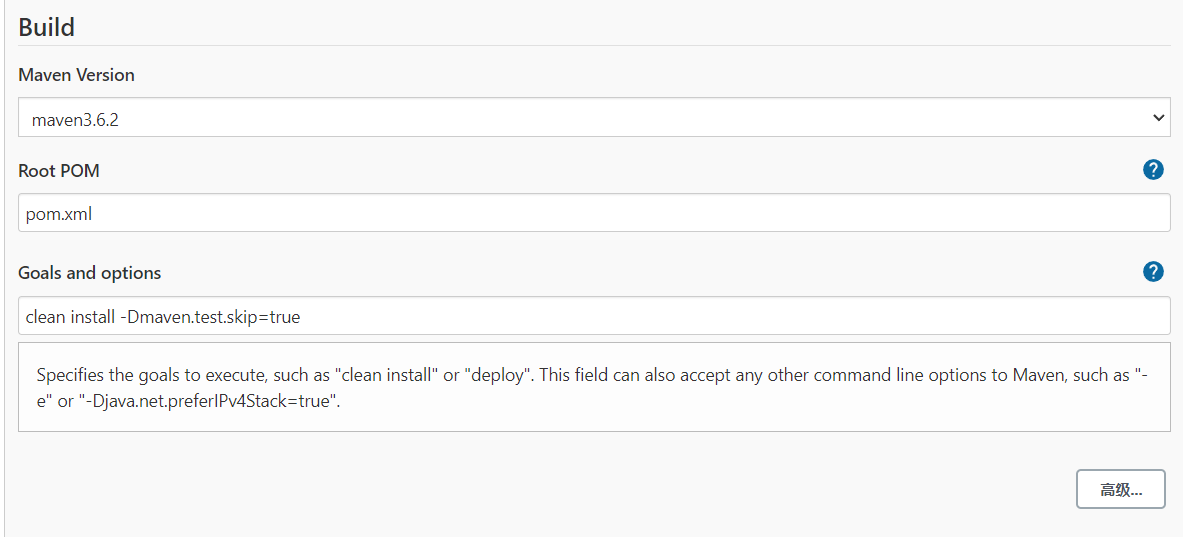Viewport: 1183px width, 537px height.
Task: Click the goals help description box
Action: coord(595,387)
